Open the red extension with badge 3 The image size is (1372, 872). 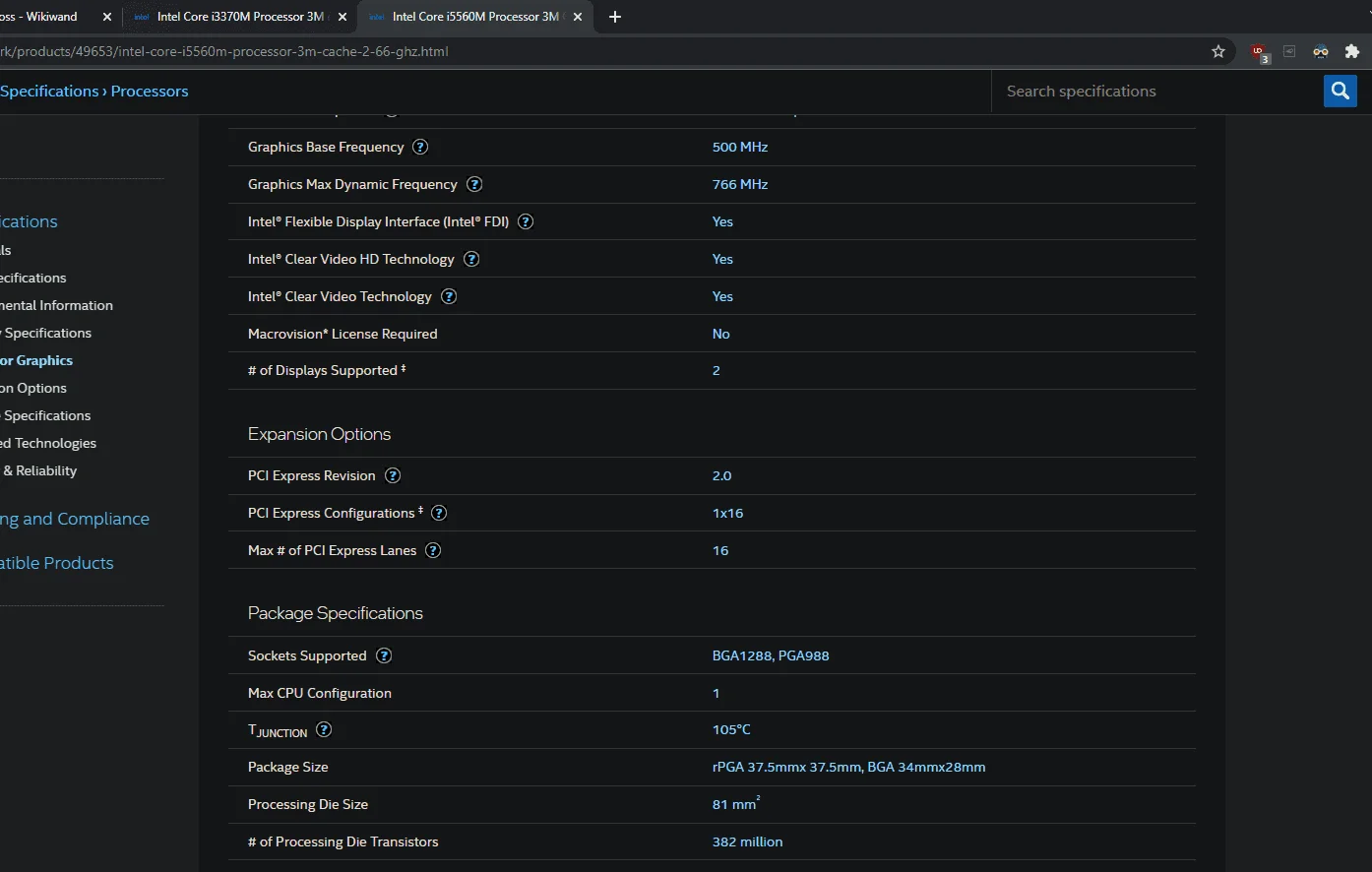pos(1259,52)
